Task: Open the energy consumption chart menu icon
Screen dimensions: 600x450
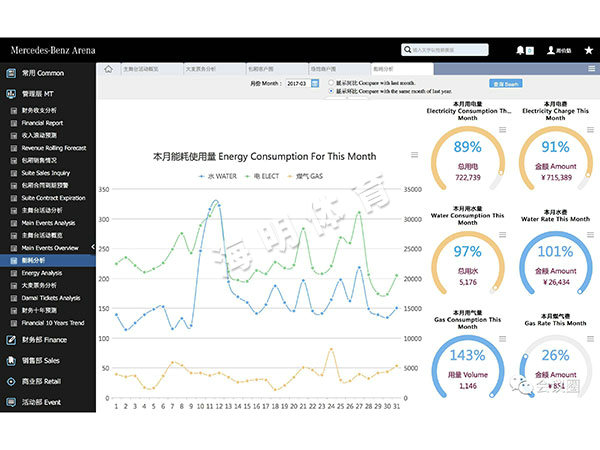Action: (x=413, y=156)
